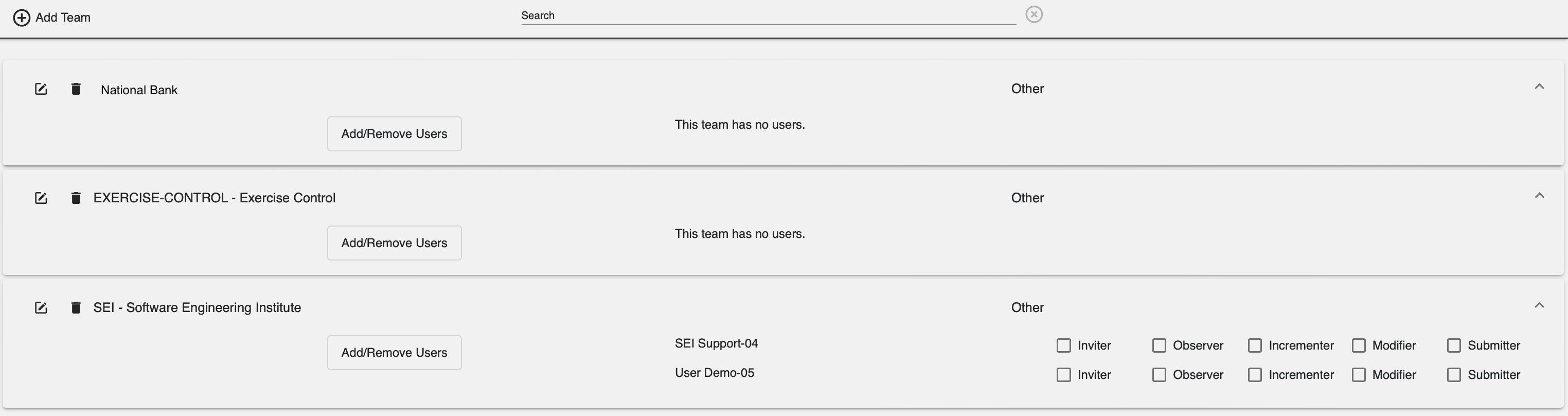Check Observer for SEI Support-04
Viewport: 1568px width, 416px height.
click(1159, 345)
